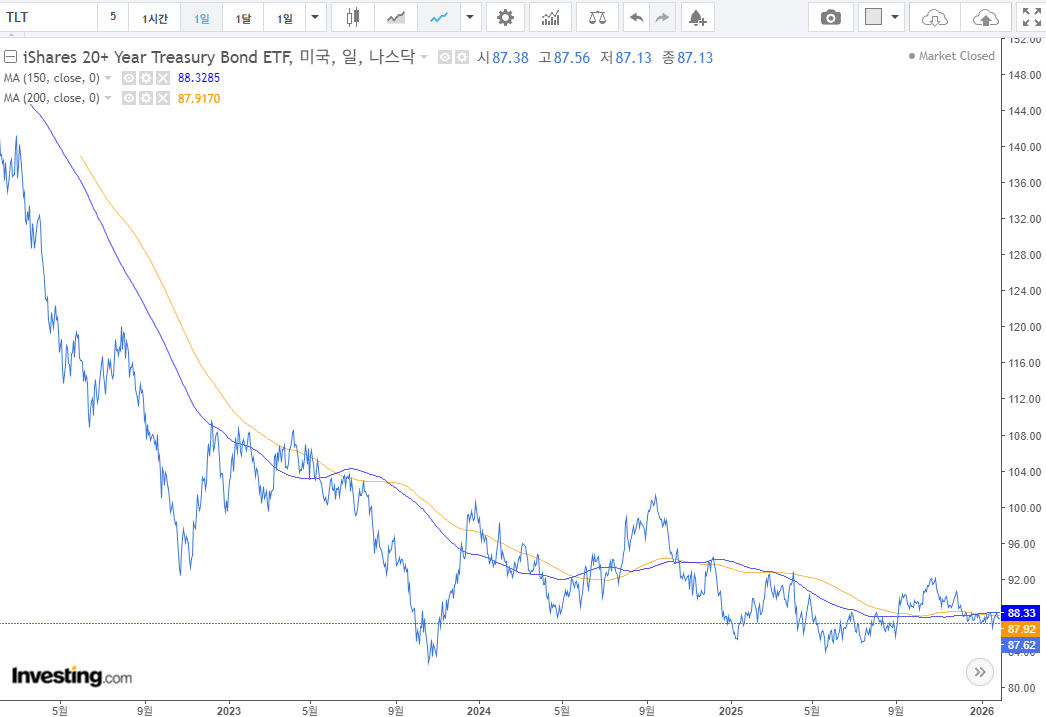The height and width of the screenshot is (717, 1046).
Task: Jump to latest bar double-arrow button
Action: pos(979,672)
